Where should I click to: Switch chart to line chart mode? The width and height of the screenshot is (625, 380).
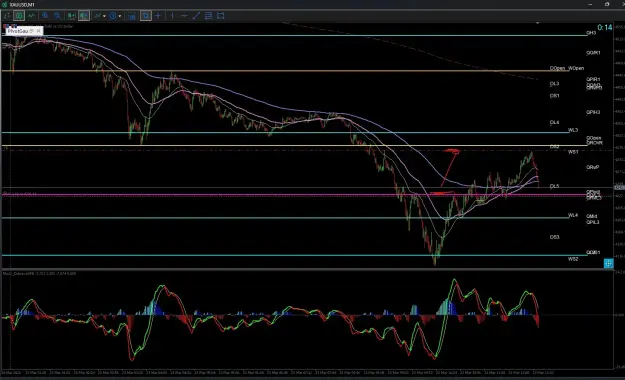[31, 16]
